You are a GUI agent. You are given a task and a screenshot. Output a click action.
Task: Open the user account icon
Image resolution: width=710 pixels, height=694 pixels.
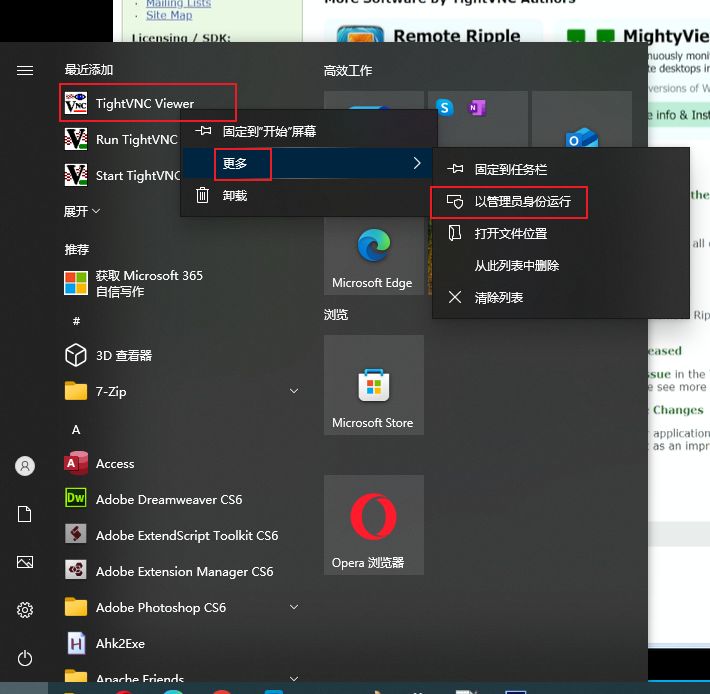pyautogui.click(x=25, y=466)
